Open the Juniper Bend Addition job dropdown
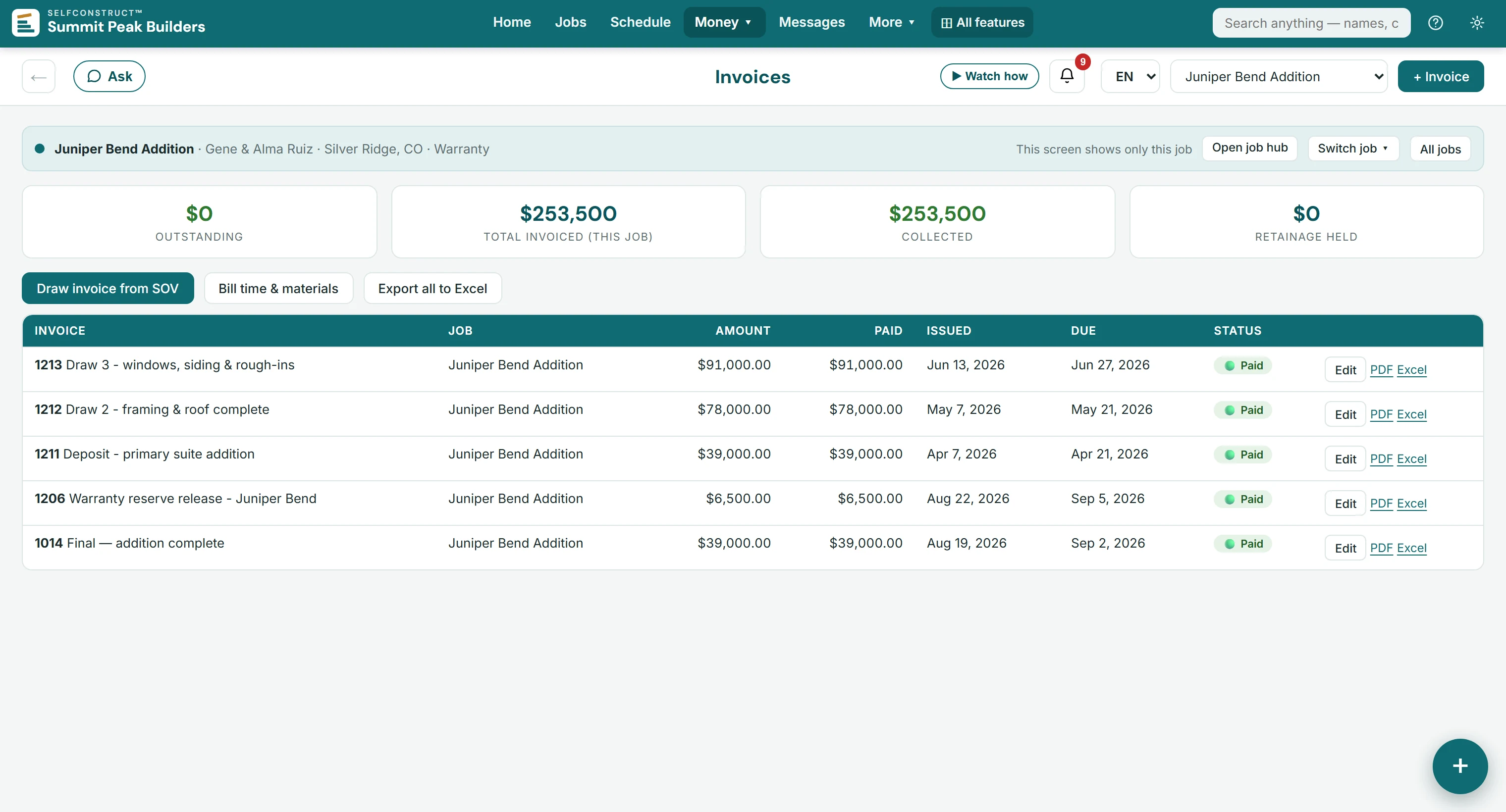Screen dimensions: 1506x812 1279,77
